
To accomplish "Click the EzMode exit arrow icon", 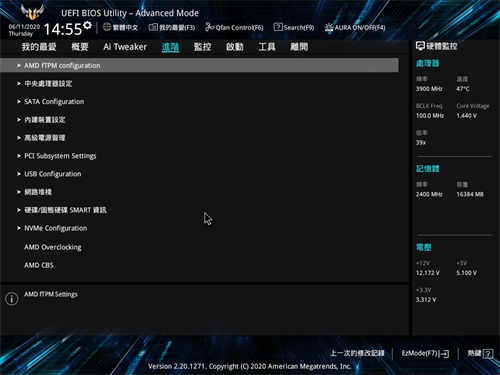I will [x=445, y=354].
